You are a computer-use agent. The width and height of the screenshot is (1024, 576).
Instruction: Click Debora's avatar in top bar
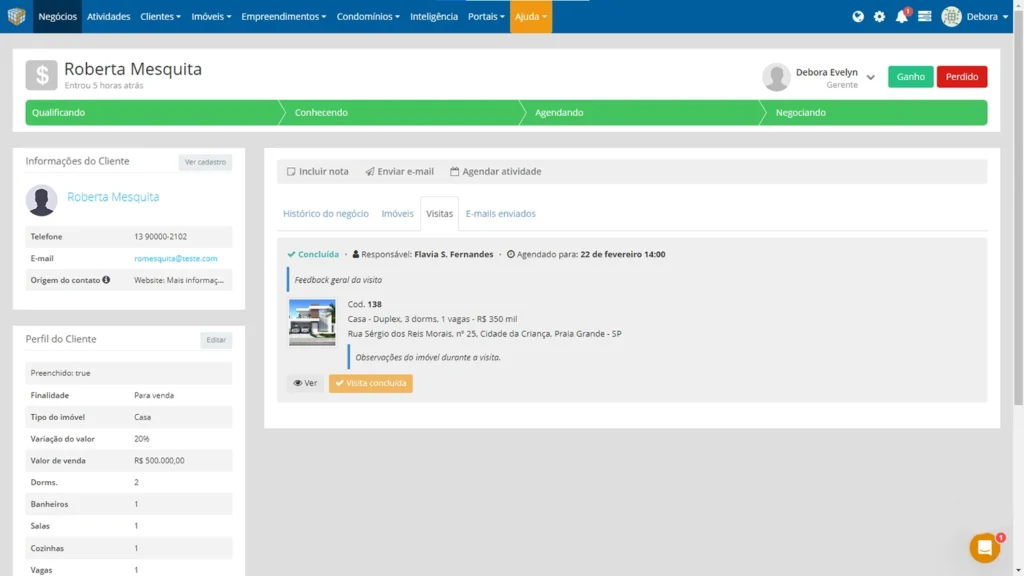pyautogui.click(x=952, y=16)
